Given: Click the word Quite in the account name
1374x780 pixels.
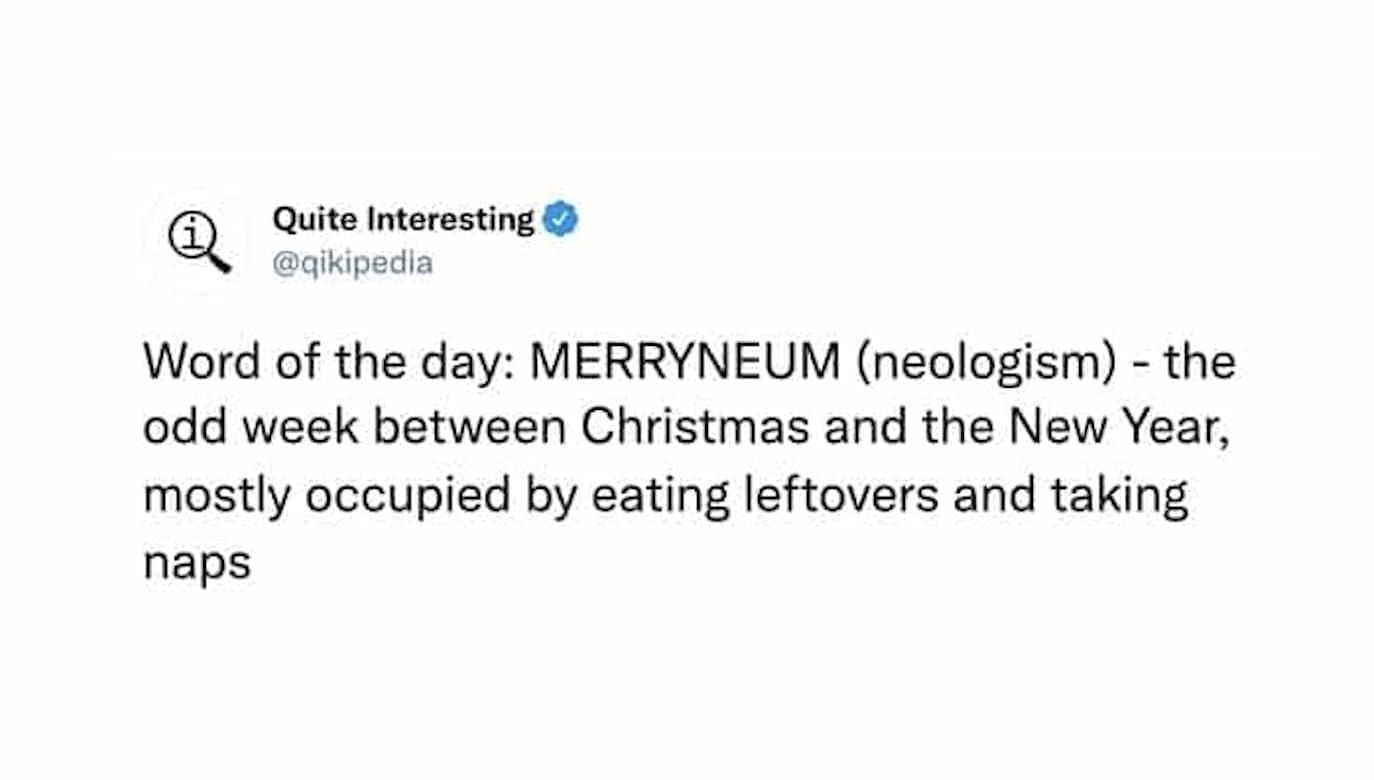Looking at the screenshot, I should tap(299, 219).
